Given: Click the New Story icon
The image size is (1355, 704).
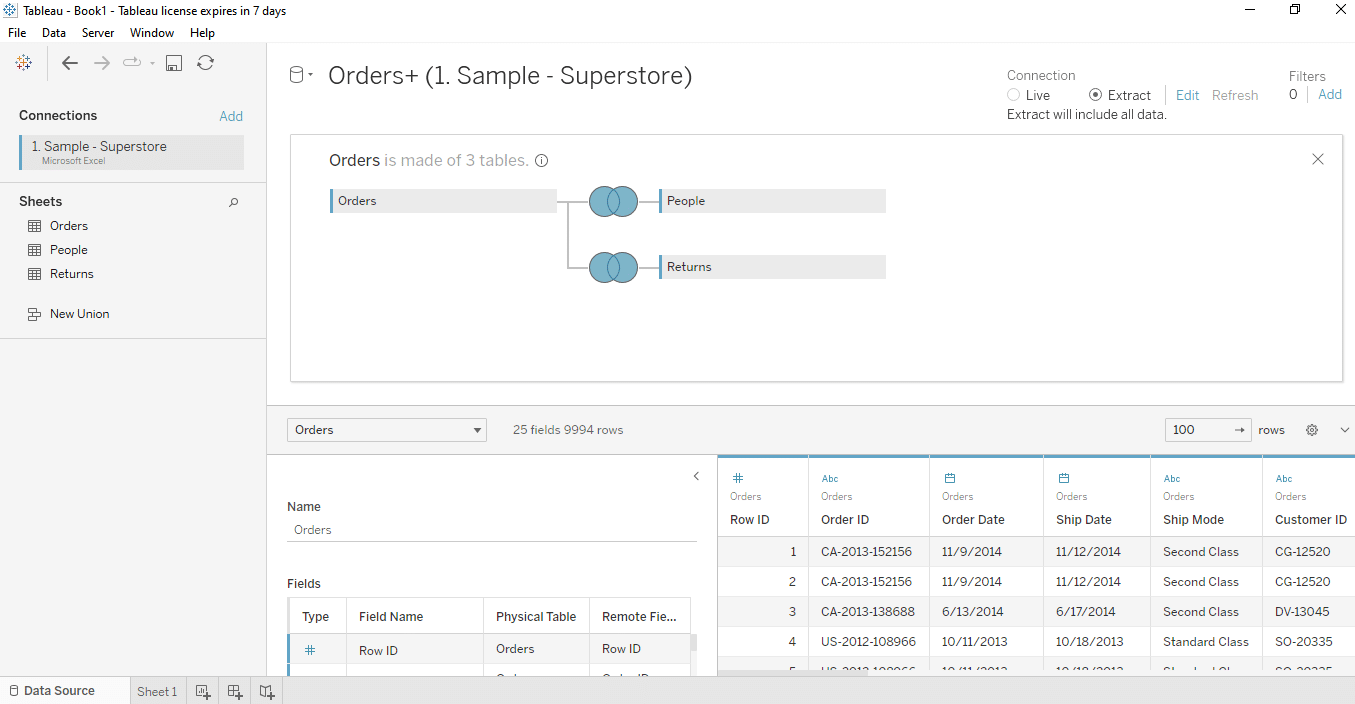Looking at the screenshot, I should point(266,690).
